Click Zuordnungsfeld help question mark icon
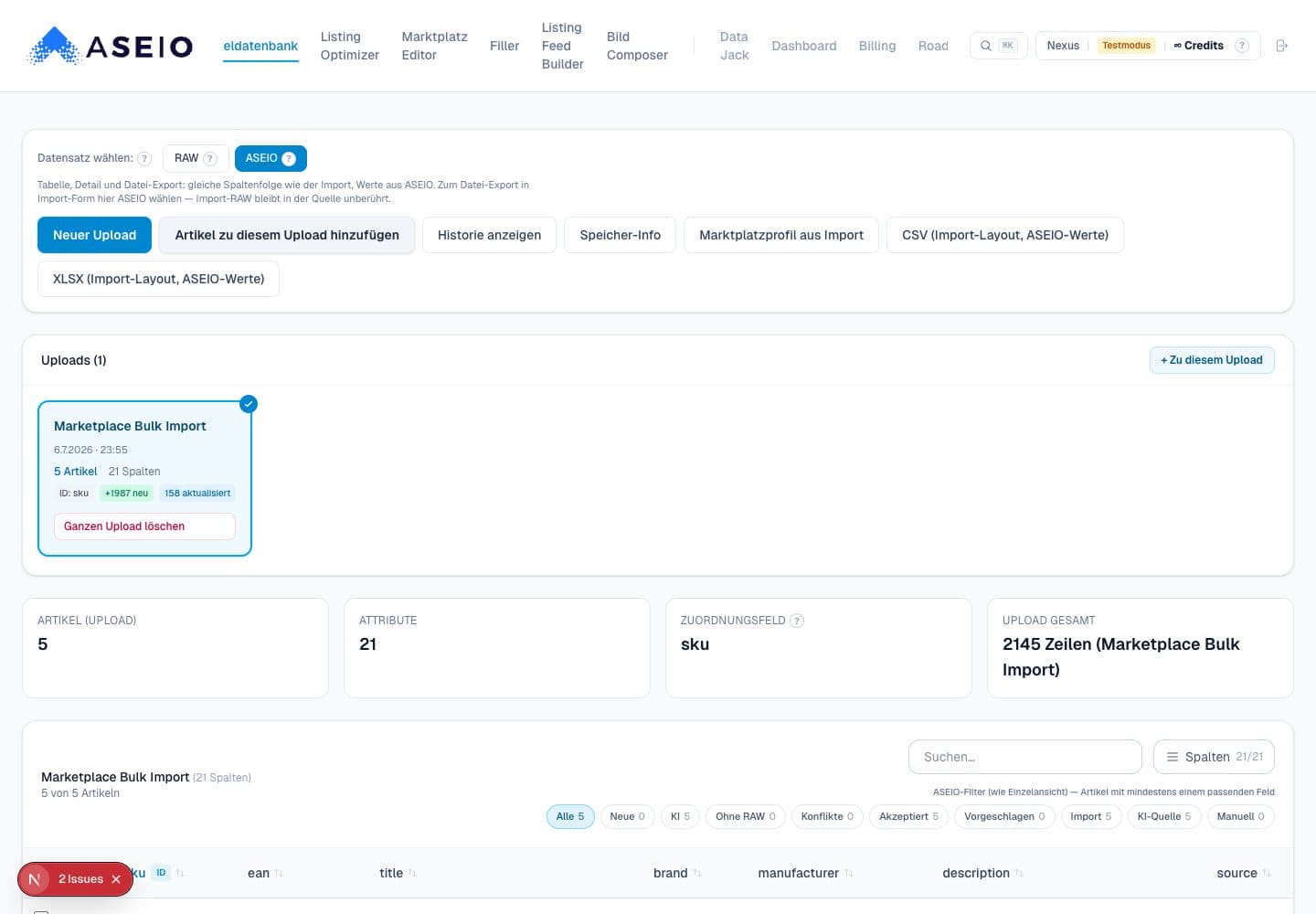Screen dimensions: 1316x914 797,621
